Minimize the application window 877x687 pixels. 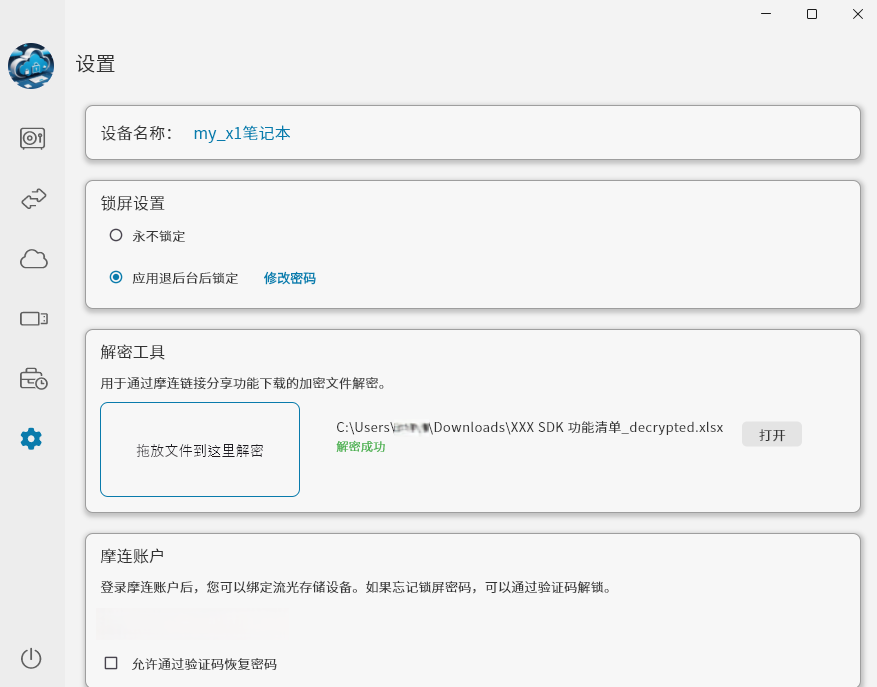[x=766, y=14]
